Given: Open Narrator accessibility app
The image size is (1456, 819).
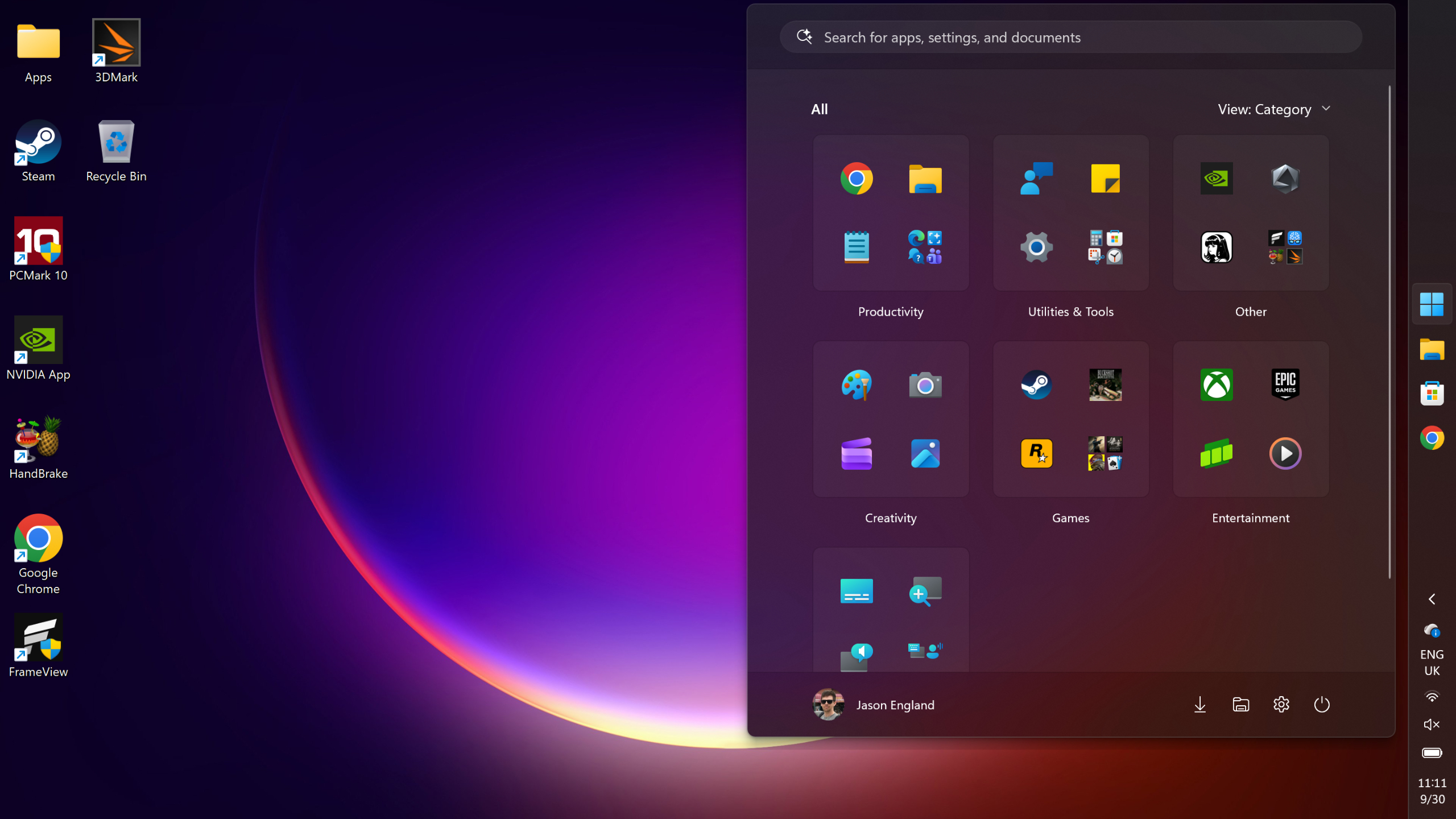Looking at the screenshot, I should click(x=857, y=657).
